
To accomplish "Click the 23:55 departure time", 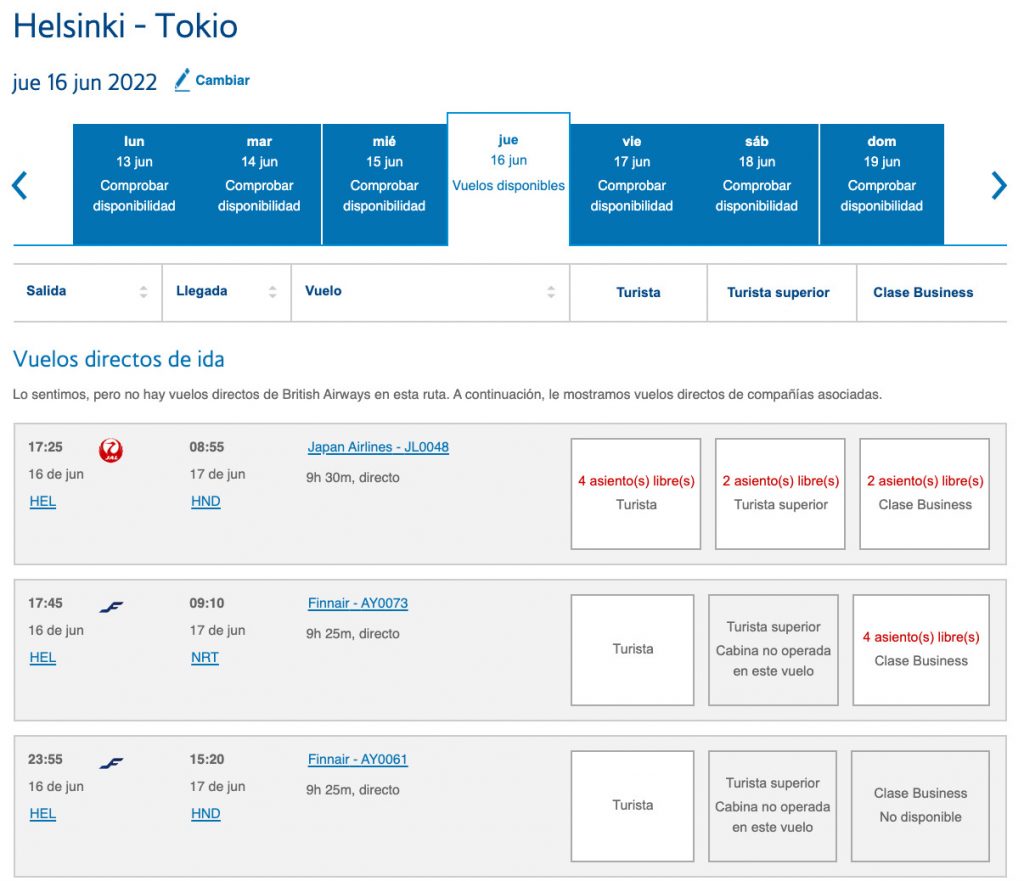I will pyautogui.click(x=45, y=760).
